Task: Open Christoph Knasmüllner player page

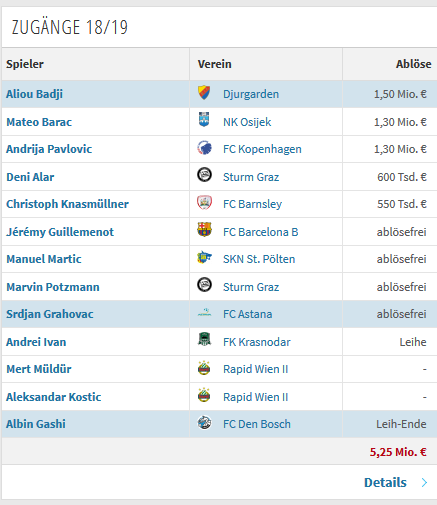Action: click(x=67, y=204)
